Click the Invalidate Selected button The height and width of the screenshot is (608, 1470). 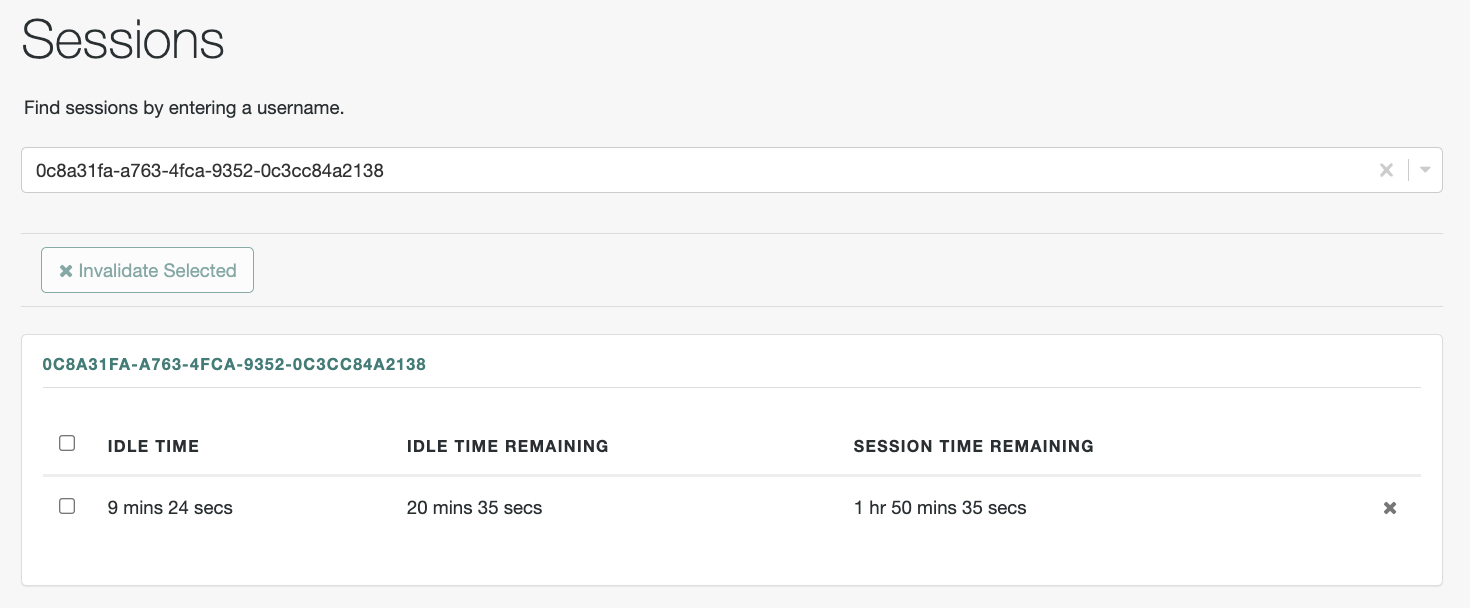click(147, 270)
